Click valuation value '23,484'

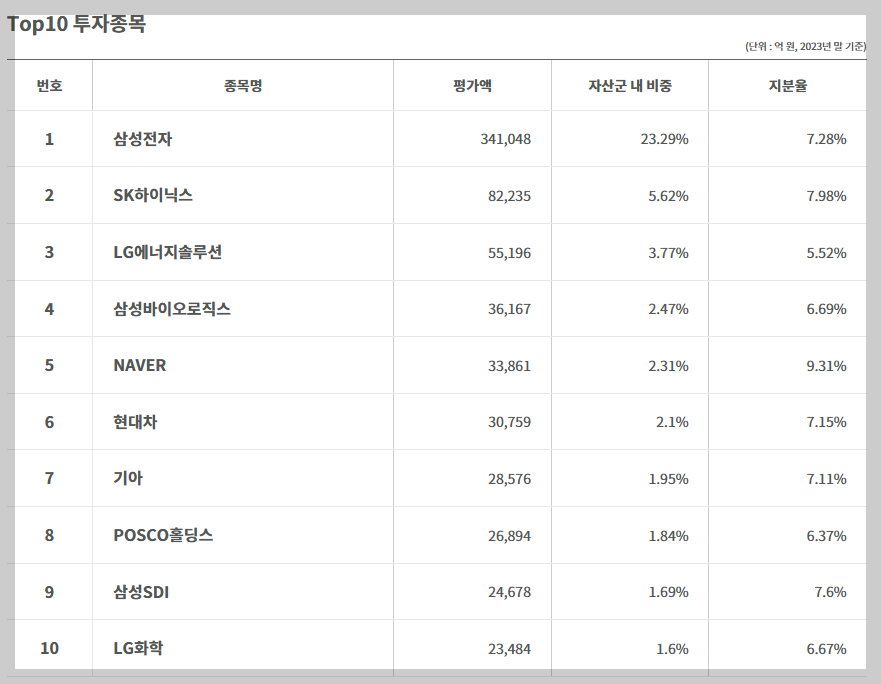[509, 649]
